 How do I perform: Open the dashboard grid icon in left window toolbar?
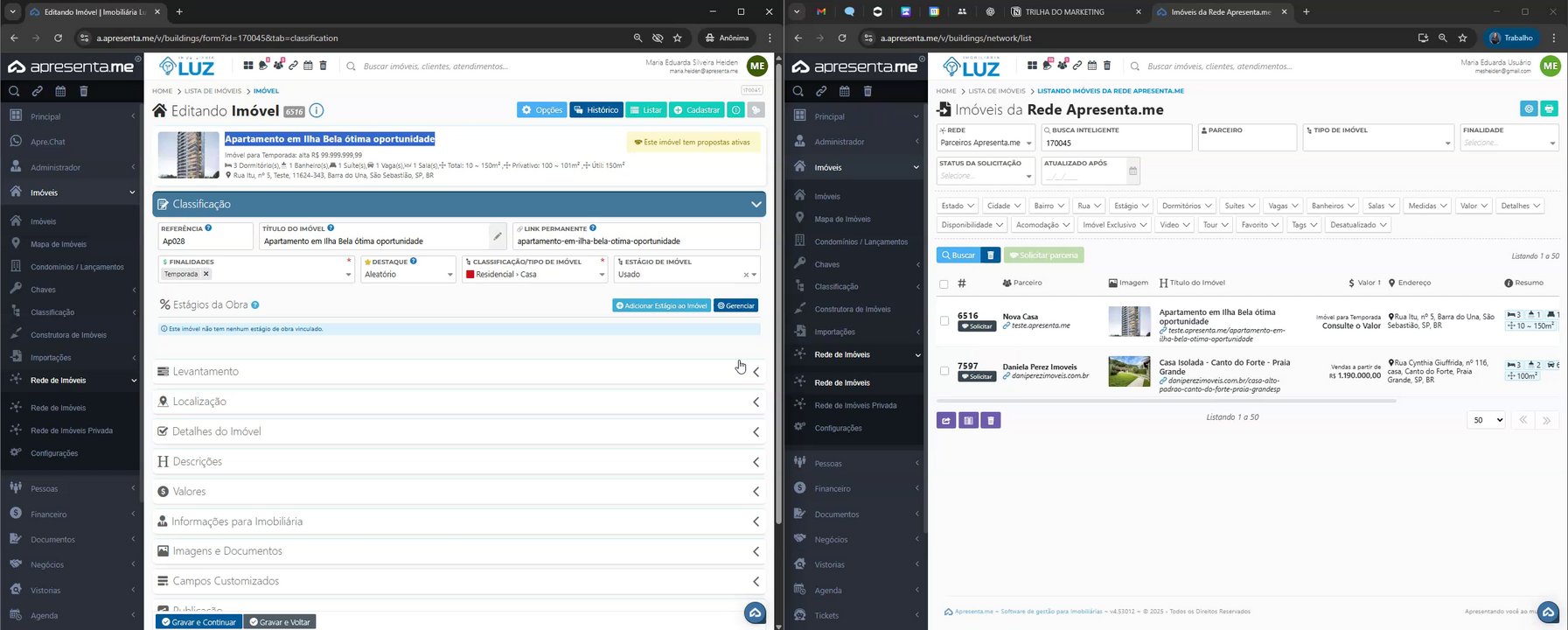(x=248, y=66)
